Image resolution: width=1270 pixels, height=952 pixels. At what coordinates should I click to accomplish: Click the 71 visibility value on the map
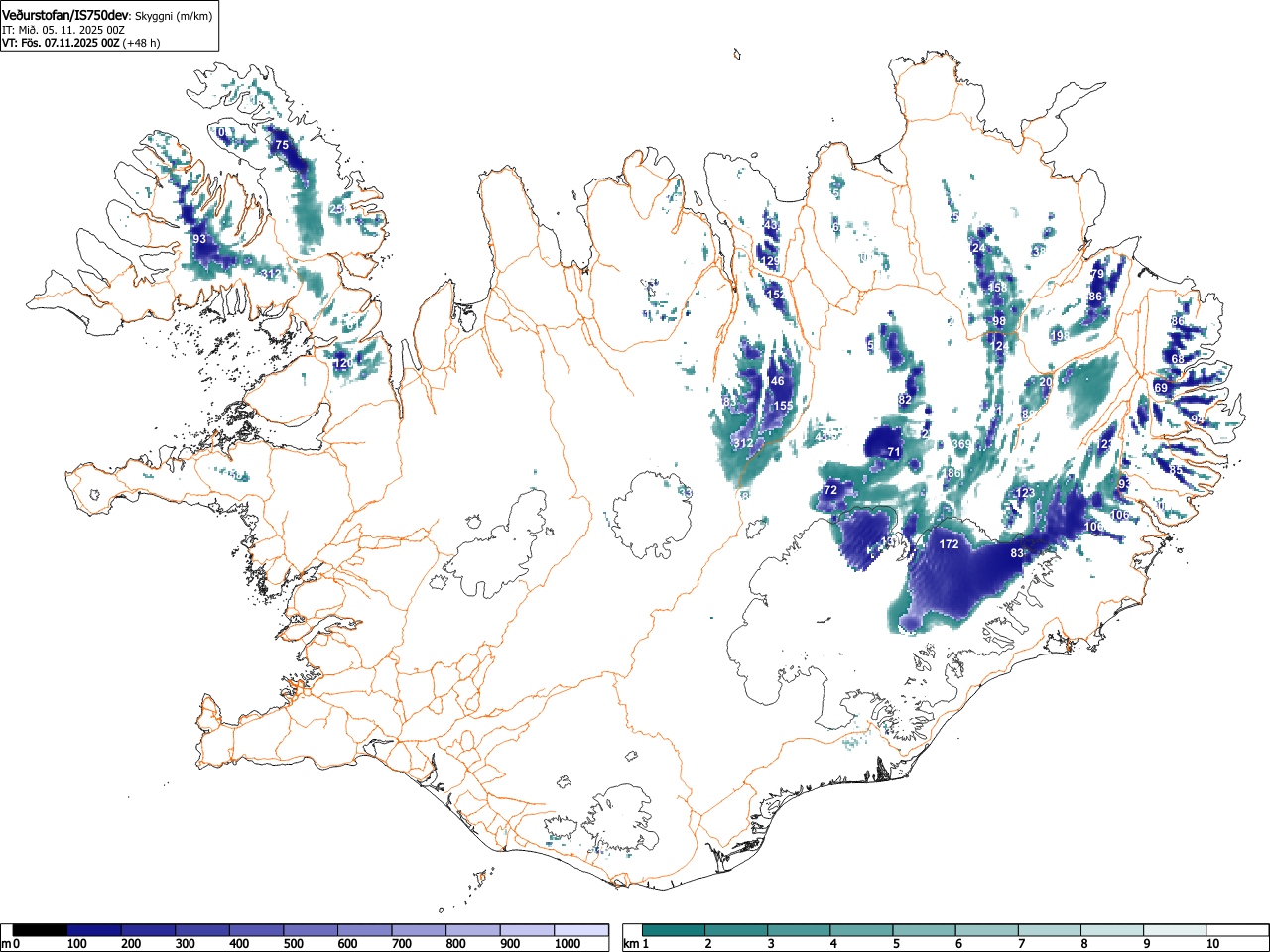[894, 452]
